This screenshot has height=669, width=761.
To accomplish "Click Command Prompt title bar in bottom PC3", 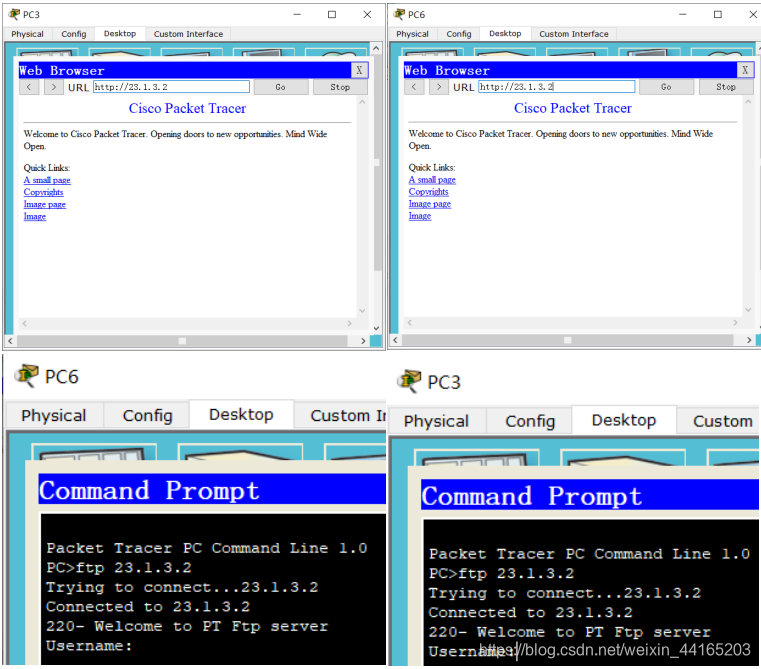I will point(590,495).
